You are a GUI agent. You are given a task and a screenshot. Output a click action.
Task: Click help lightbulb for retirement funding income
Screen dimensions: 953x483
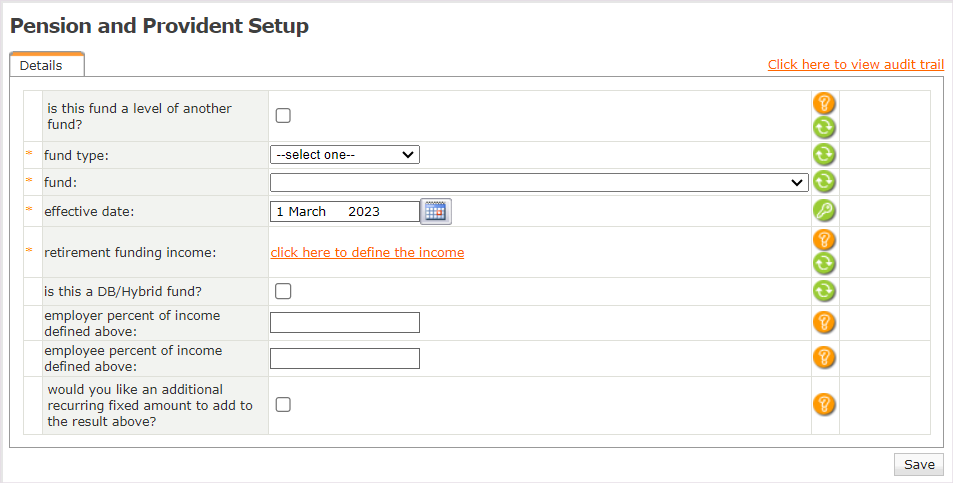click(x=824, y=240)
